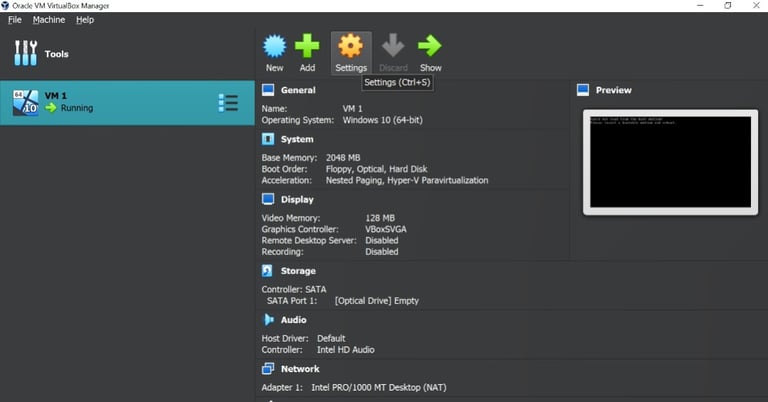Open Settings with the gear icon
Screen dimensions: 768x402
click(x=351, y=46)
